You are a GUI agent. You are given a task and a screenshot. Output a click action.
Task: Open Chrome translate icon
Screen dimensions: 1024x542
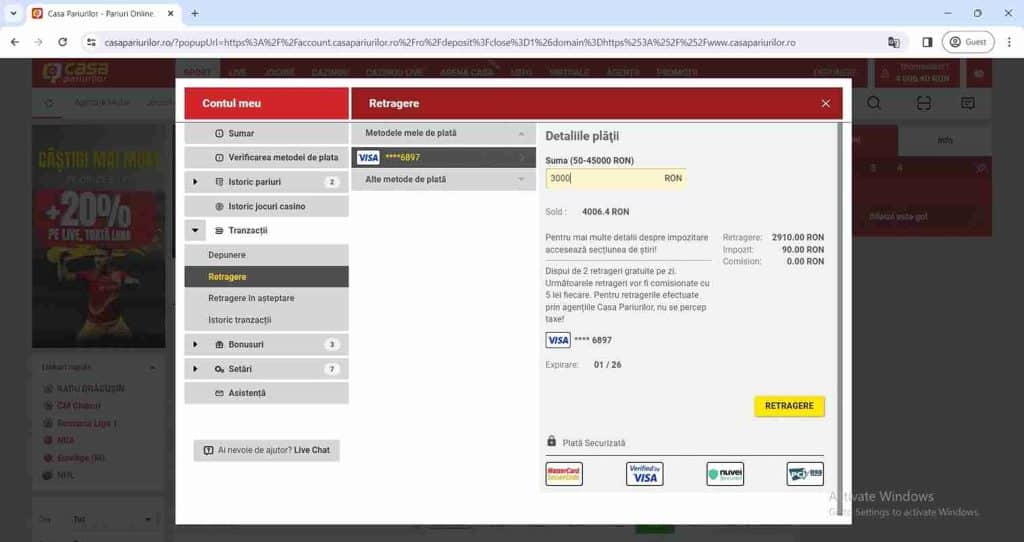(x=893, y=42)
